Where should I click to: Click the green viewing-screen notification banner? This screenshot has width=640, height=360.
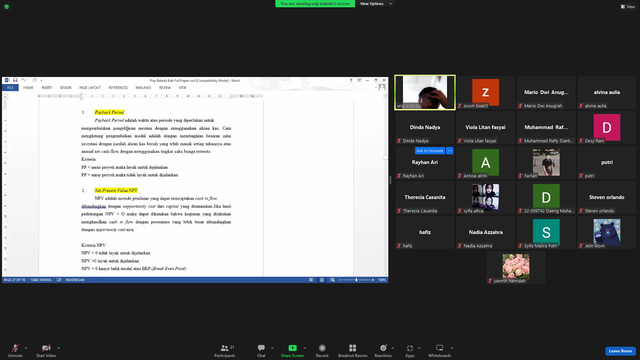315,4
